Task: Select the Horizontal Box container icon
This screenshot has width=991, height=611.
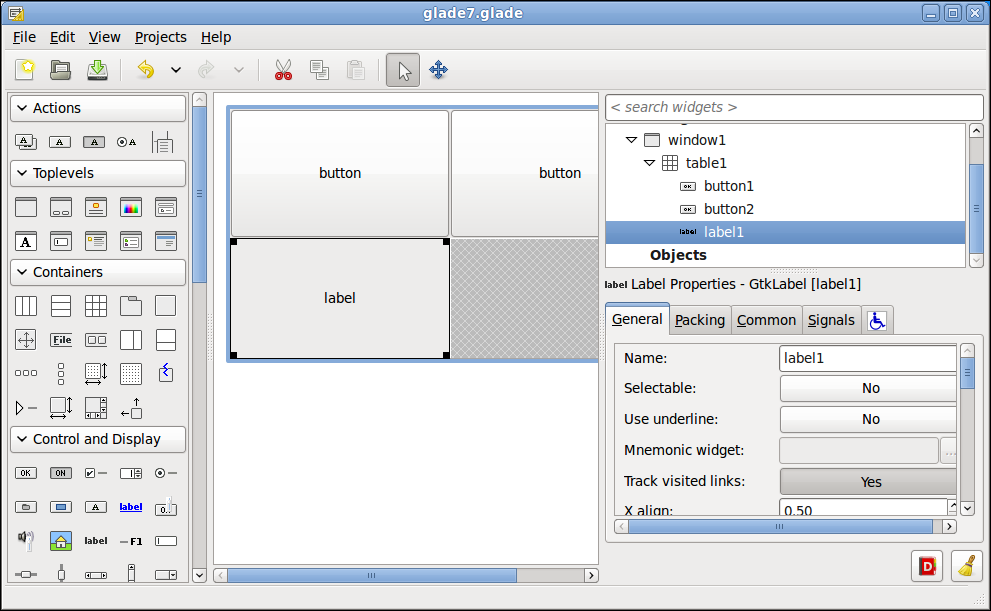Action: pyautogui.click(x=26, y=306)
